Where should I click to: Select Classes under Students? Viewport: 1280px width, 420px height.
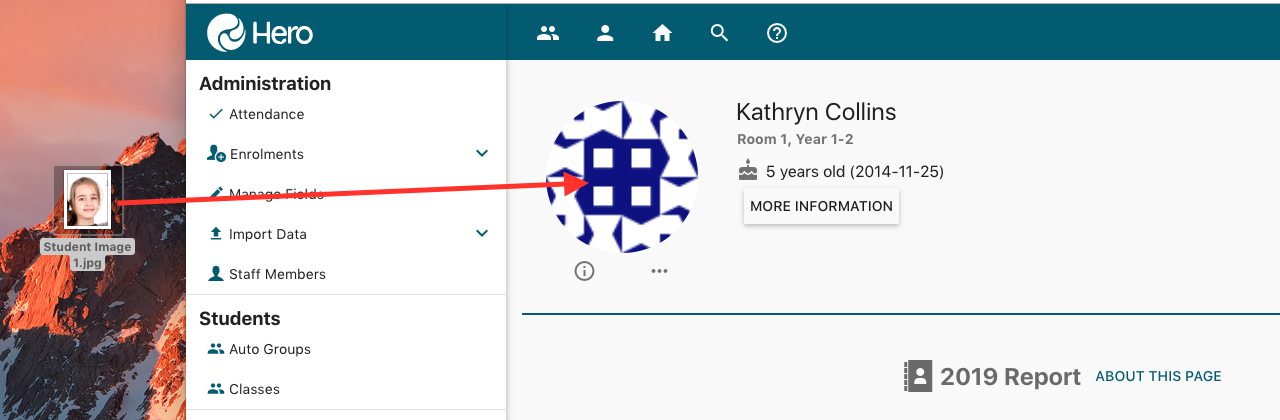tap(254, 389)
